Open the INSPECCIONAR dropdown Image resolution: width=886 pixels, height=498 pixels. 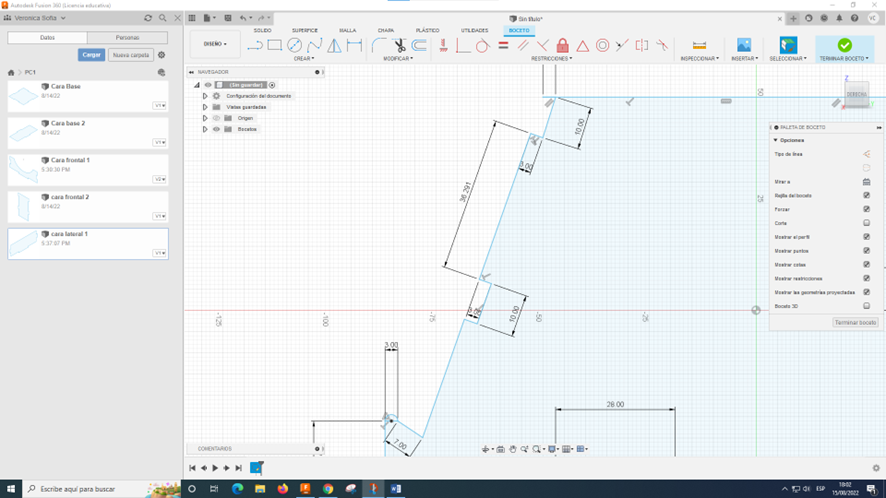(x=700, y=59)
